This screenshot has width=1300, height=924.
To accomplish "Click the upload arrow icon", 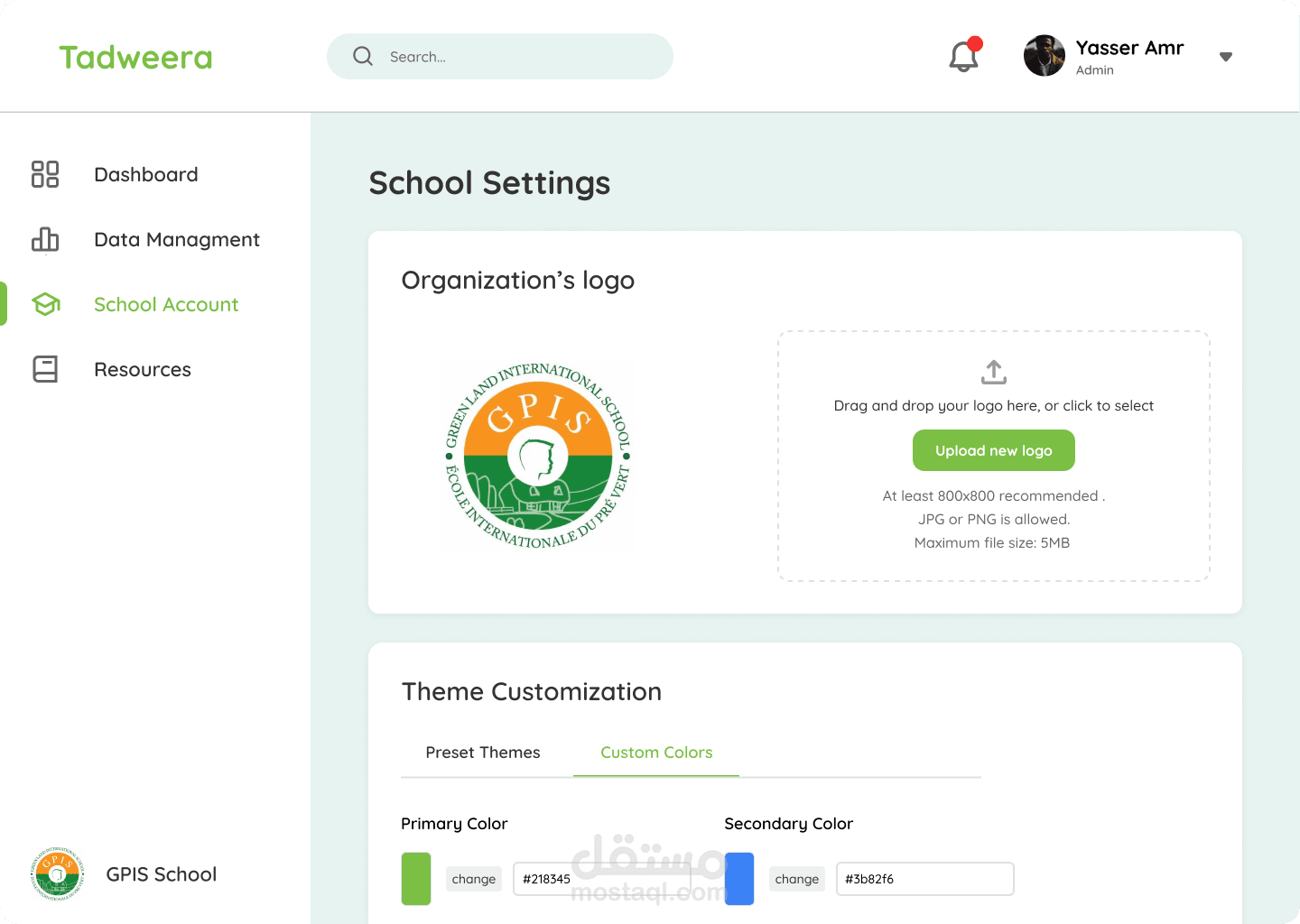I will click(x=994, y=371).
